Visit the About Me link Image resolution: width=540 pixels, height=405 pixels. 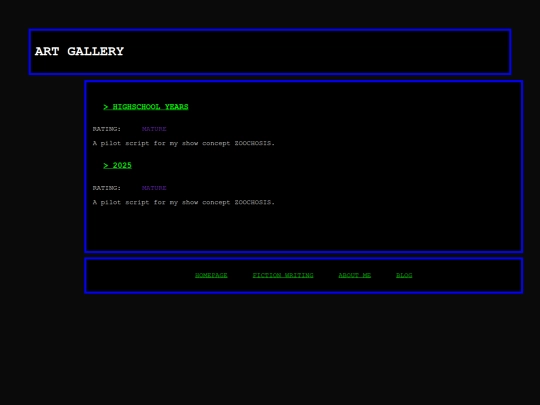point(354,275)
